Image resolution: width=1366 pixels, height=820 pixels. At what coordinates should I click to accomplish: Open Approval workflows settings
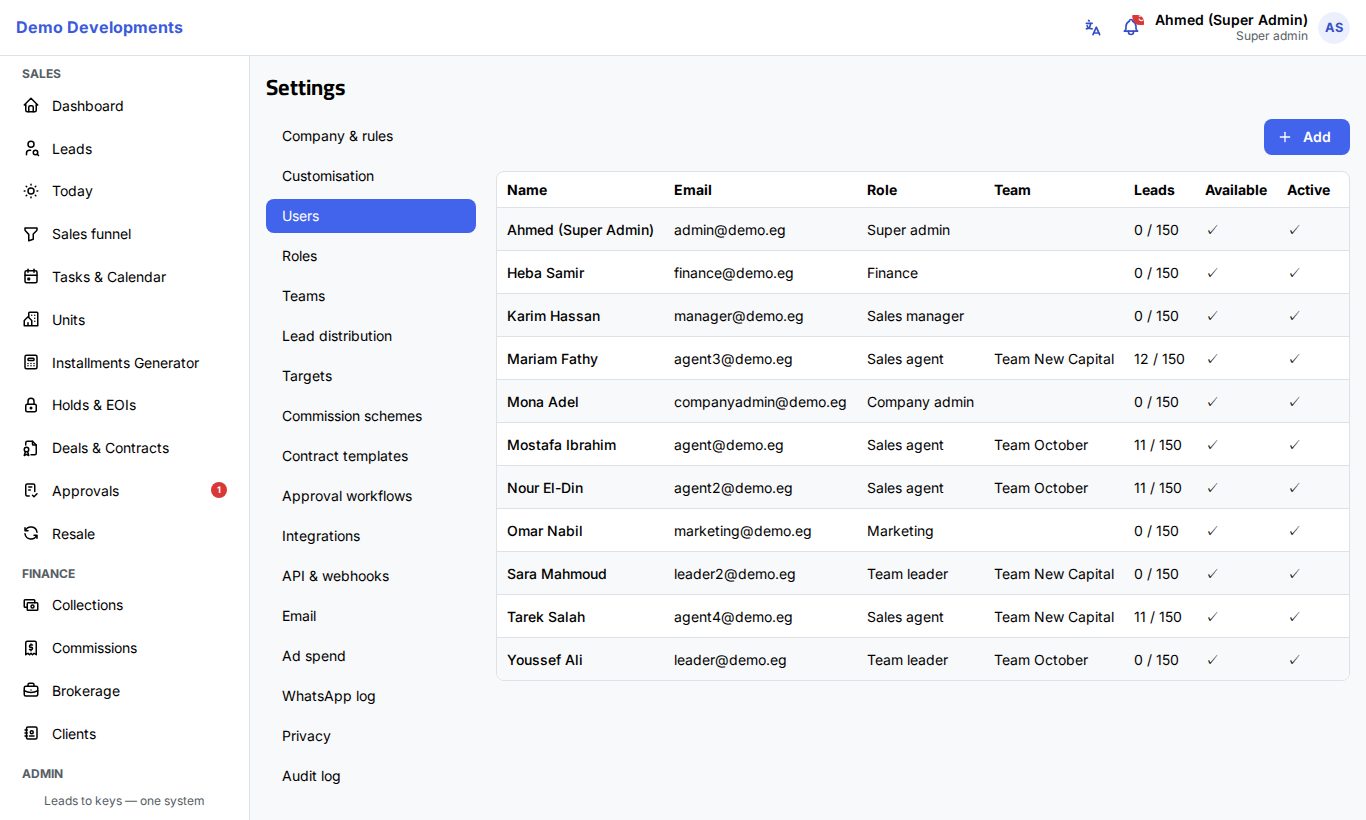click(x=371, y=496)
